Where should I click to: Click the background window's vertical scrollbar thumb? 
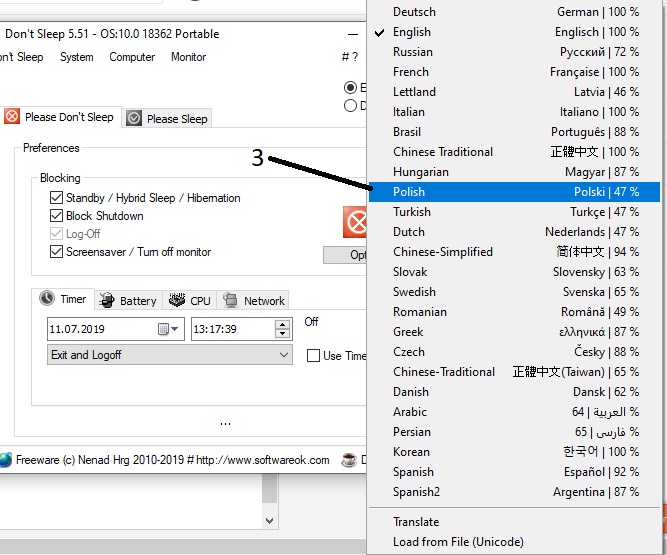269,489
